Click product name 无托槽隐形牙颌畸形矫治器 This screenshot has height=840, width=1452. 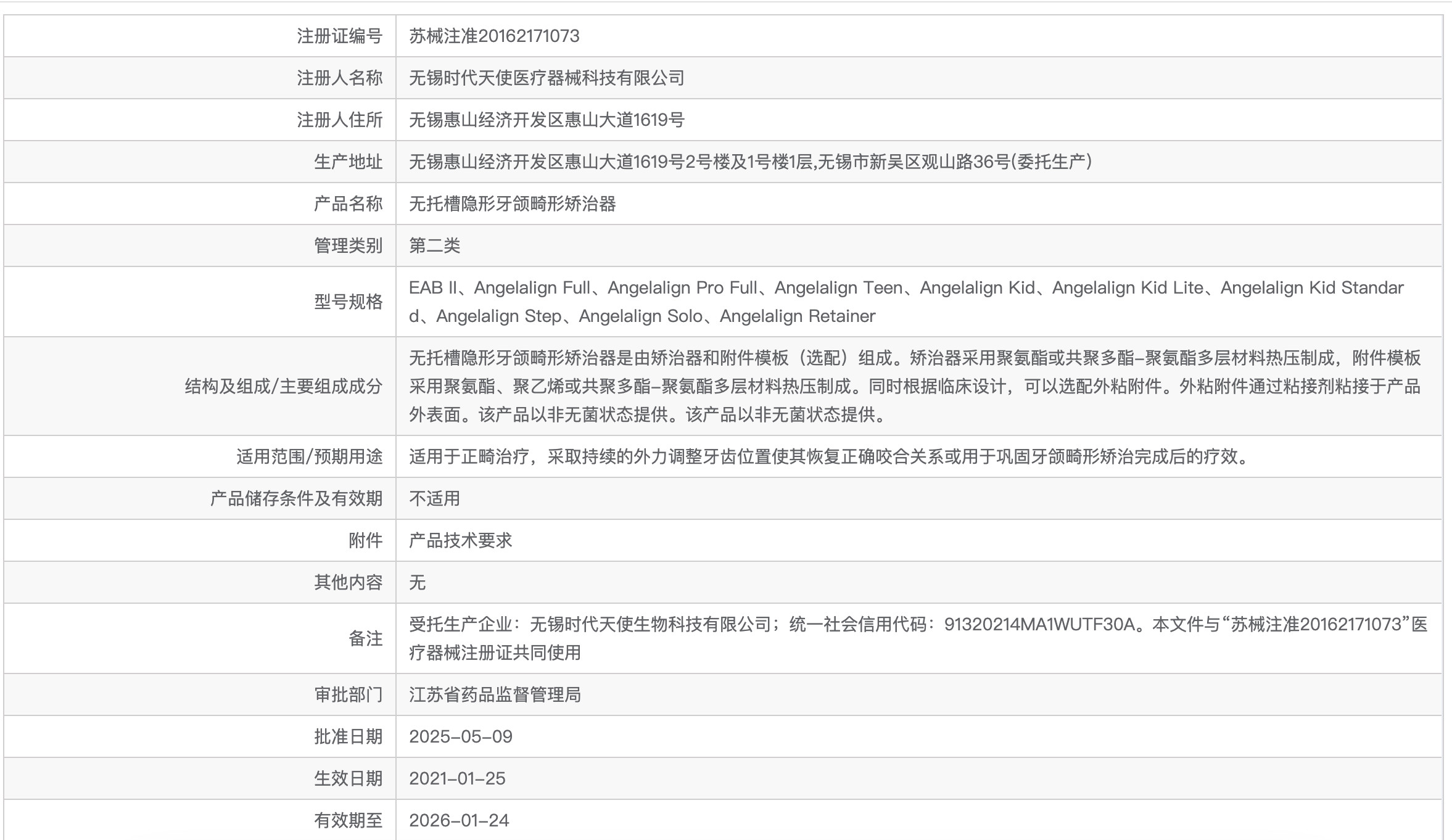pos(512,204)
